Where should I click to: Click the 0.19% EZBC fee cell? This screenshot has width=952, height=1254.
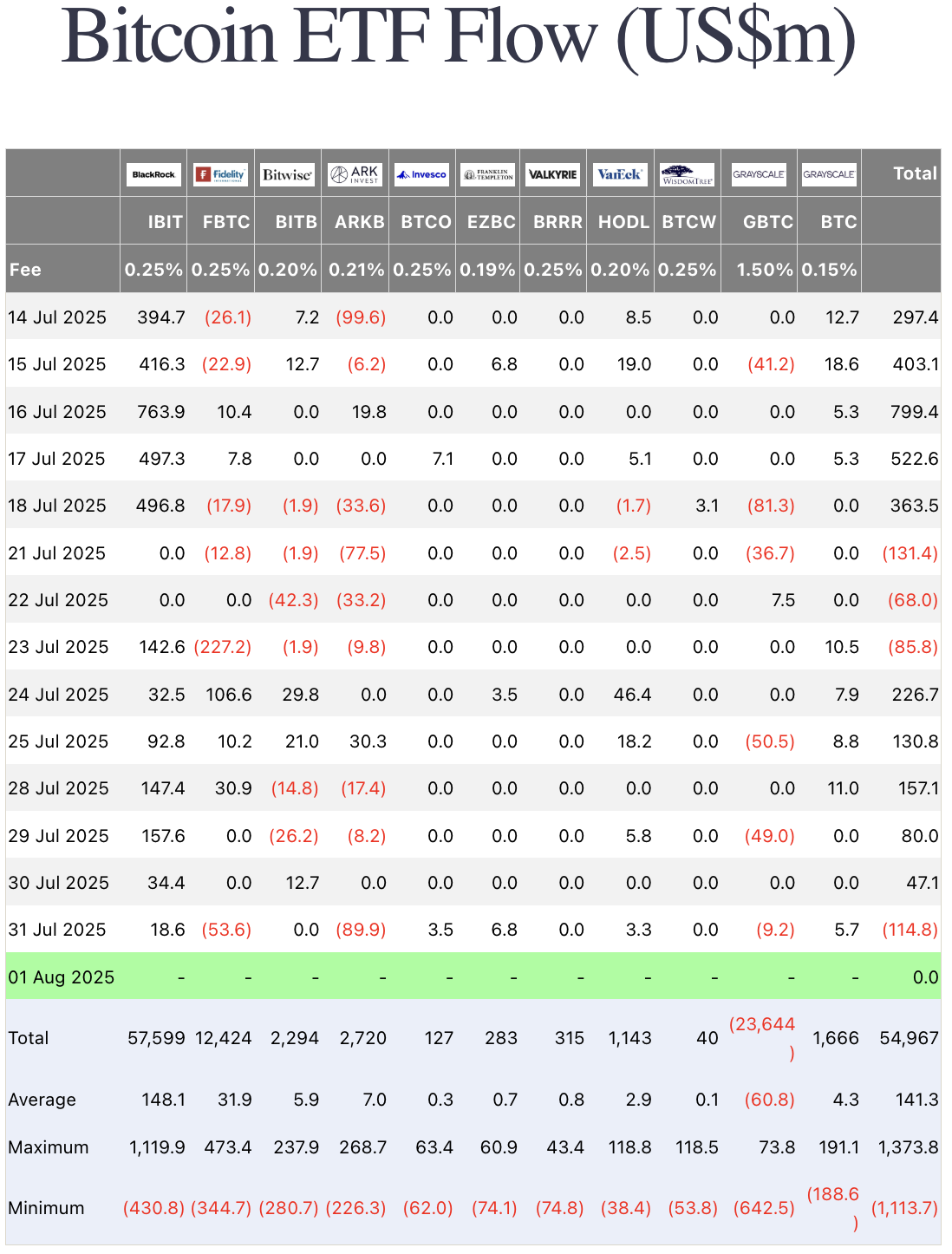pyautogui.click(x=488, y=270)
